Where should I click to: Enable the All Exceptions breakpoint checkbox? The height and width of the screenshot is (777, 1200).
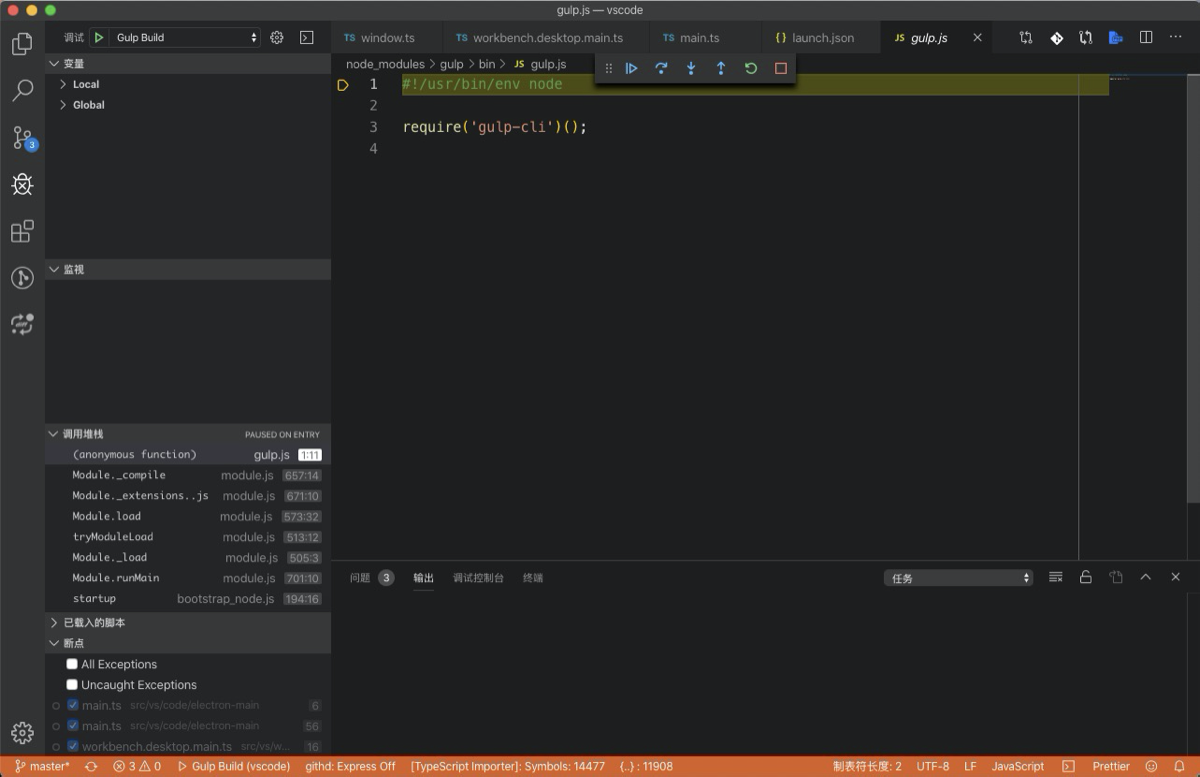71,663
